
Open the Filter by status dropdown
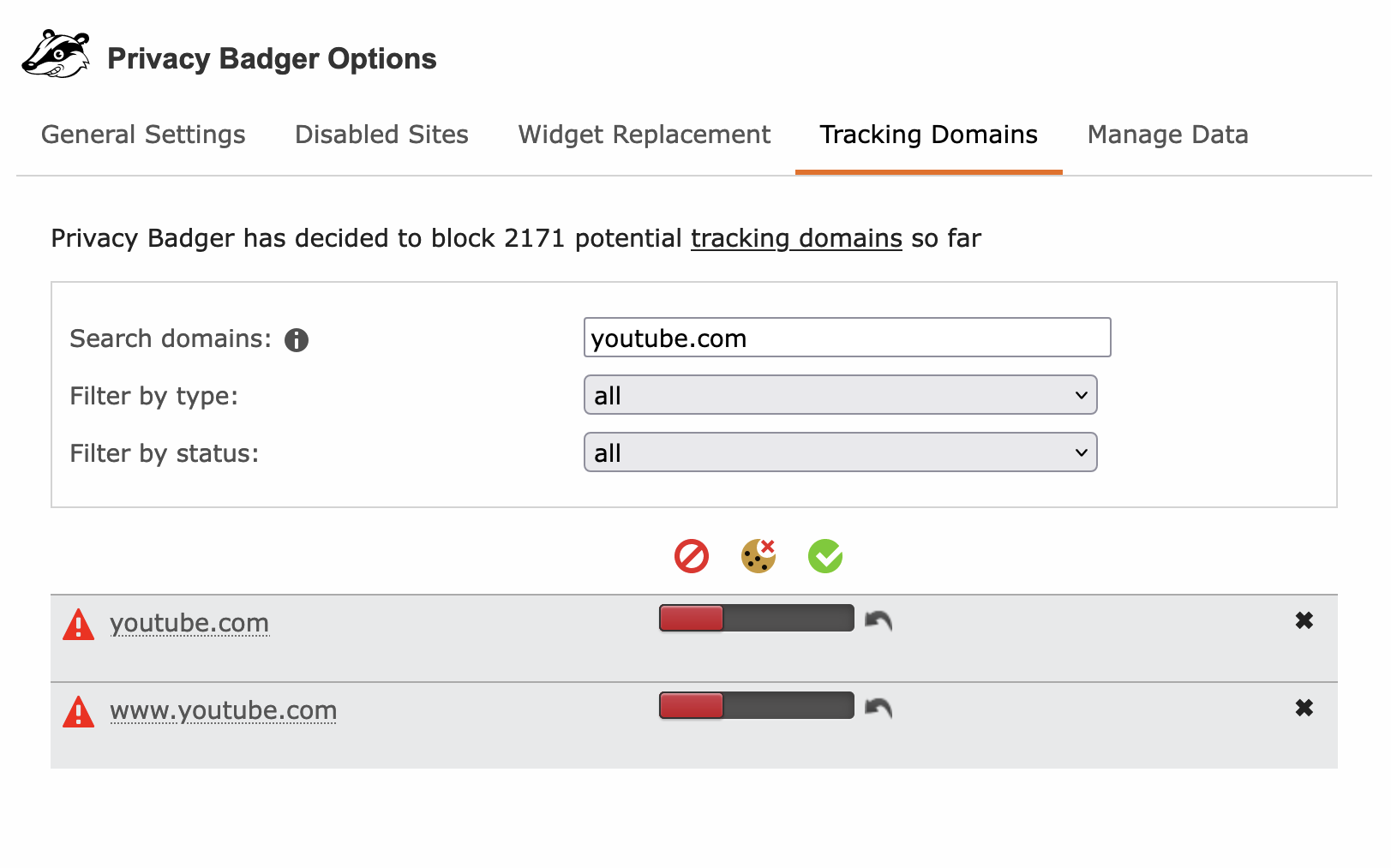tap(840, 452)
